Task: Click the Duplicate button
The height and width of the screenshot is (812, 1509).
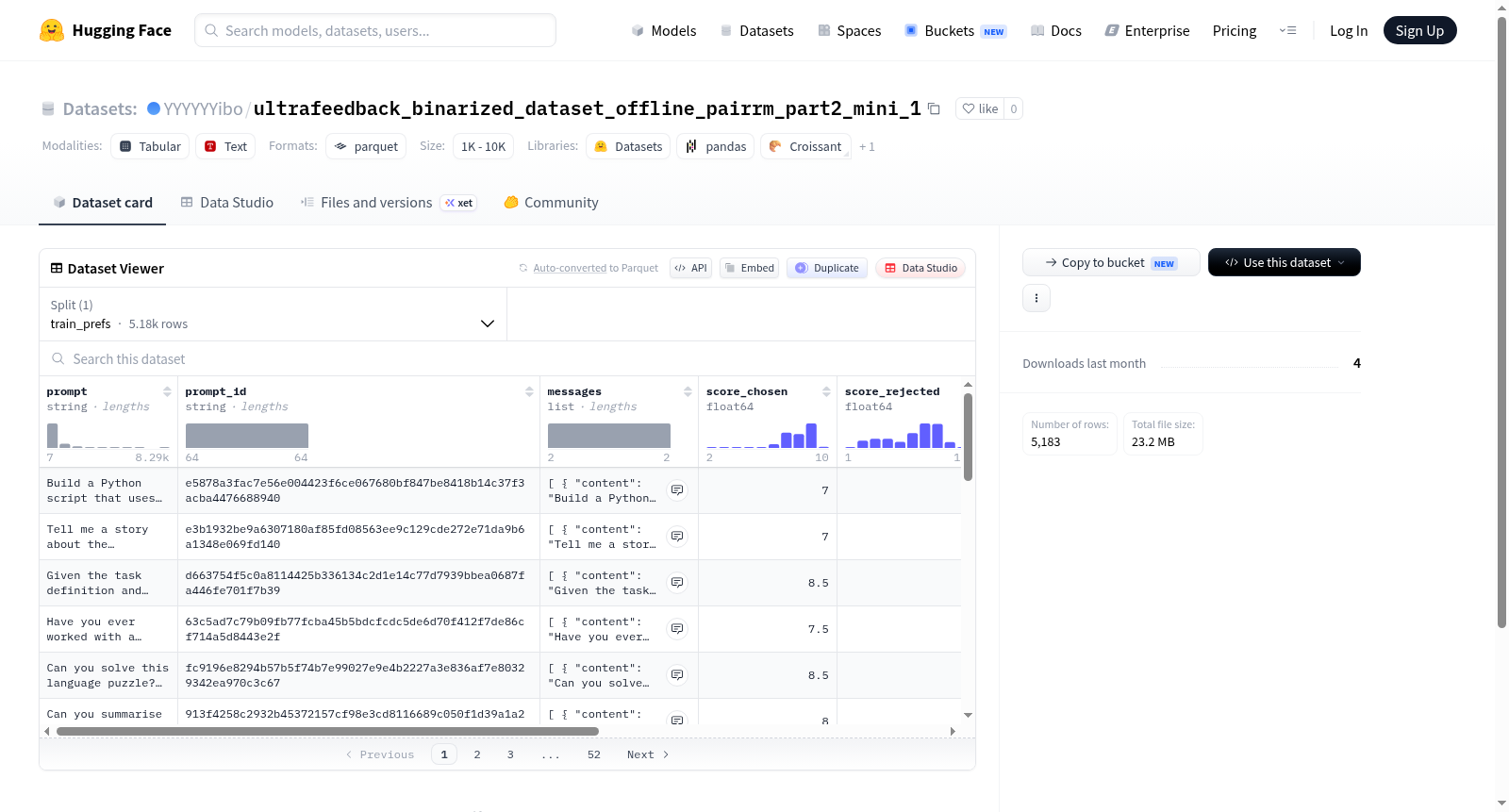Action: (826, 268)
